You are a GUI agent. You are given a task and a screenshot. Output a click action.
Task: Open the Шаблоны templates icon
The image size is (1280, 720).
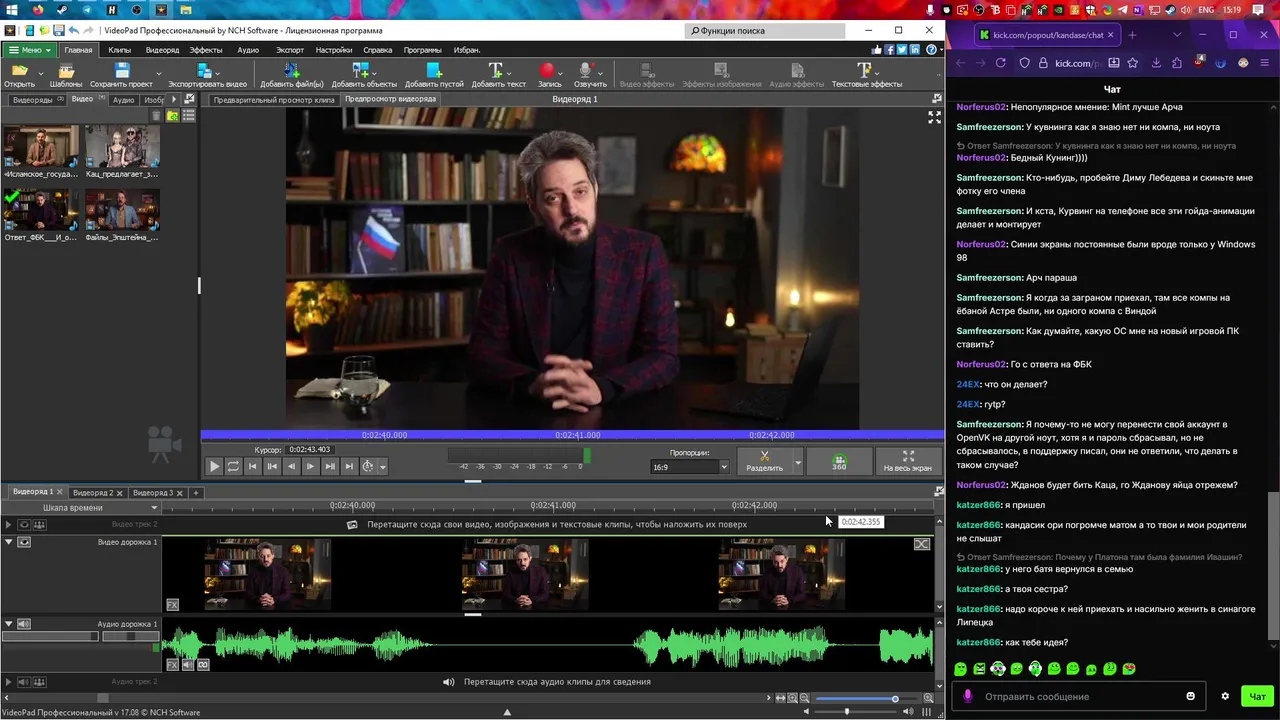[66, 71]
